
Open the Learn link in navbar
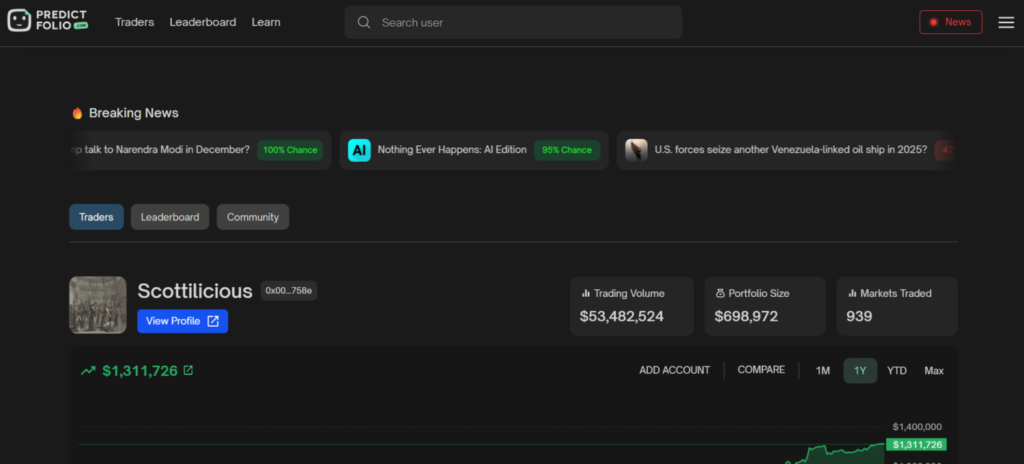pos(266,22)
